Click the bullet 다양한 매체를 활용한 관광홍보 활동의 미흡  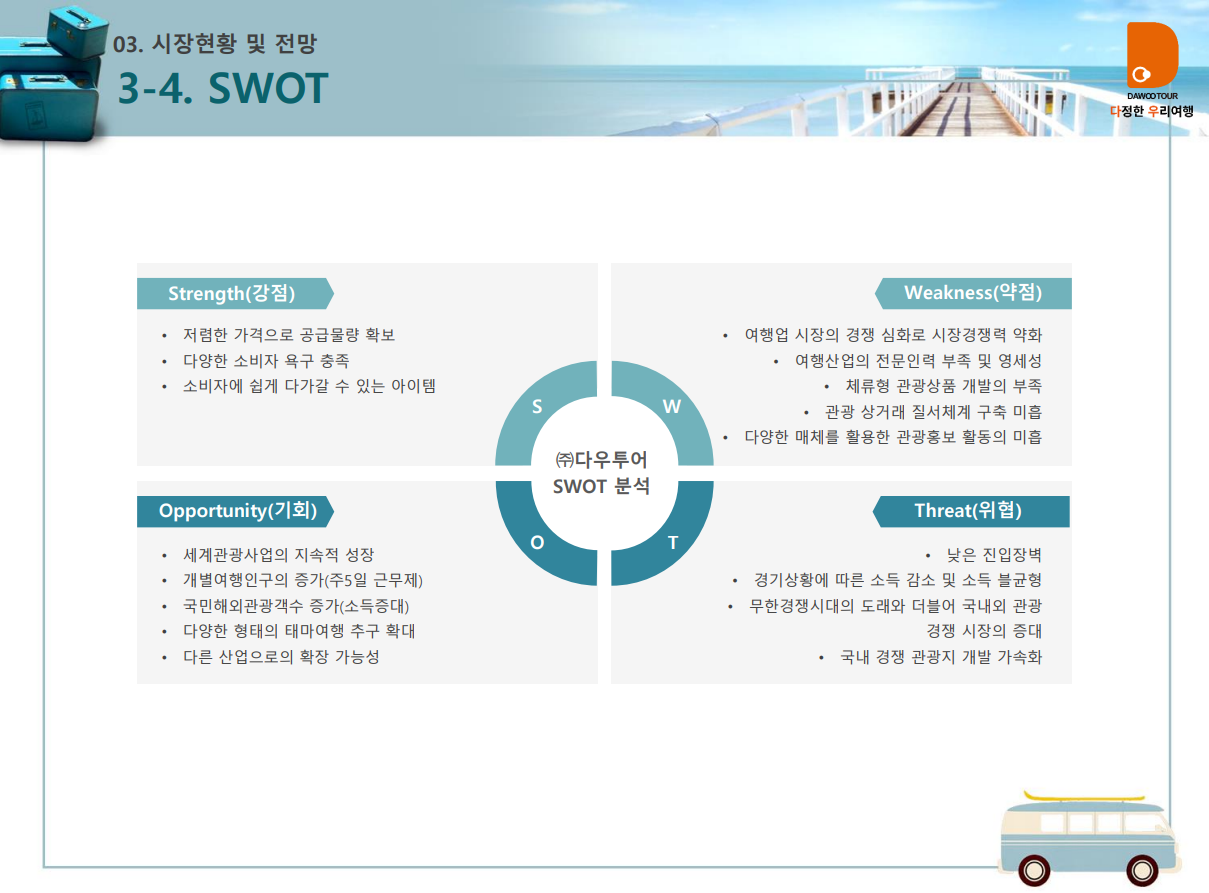(x=893, y=437)
